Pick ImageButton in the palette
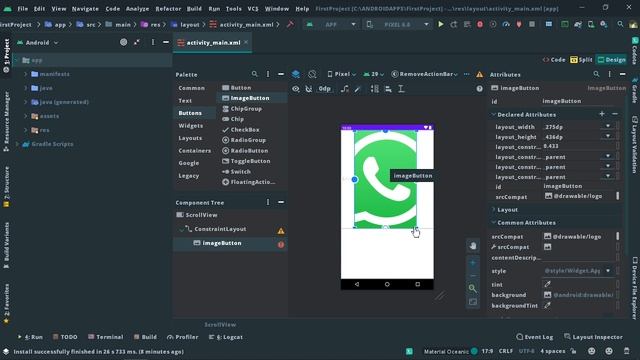640x360 pixels. [250, 98]
